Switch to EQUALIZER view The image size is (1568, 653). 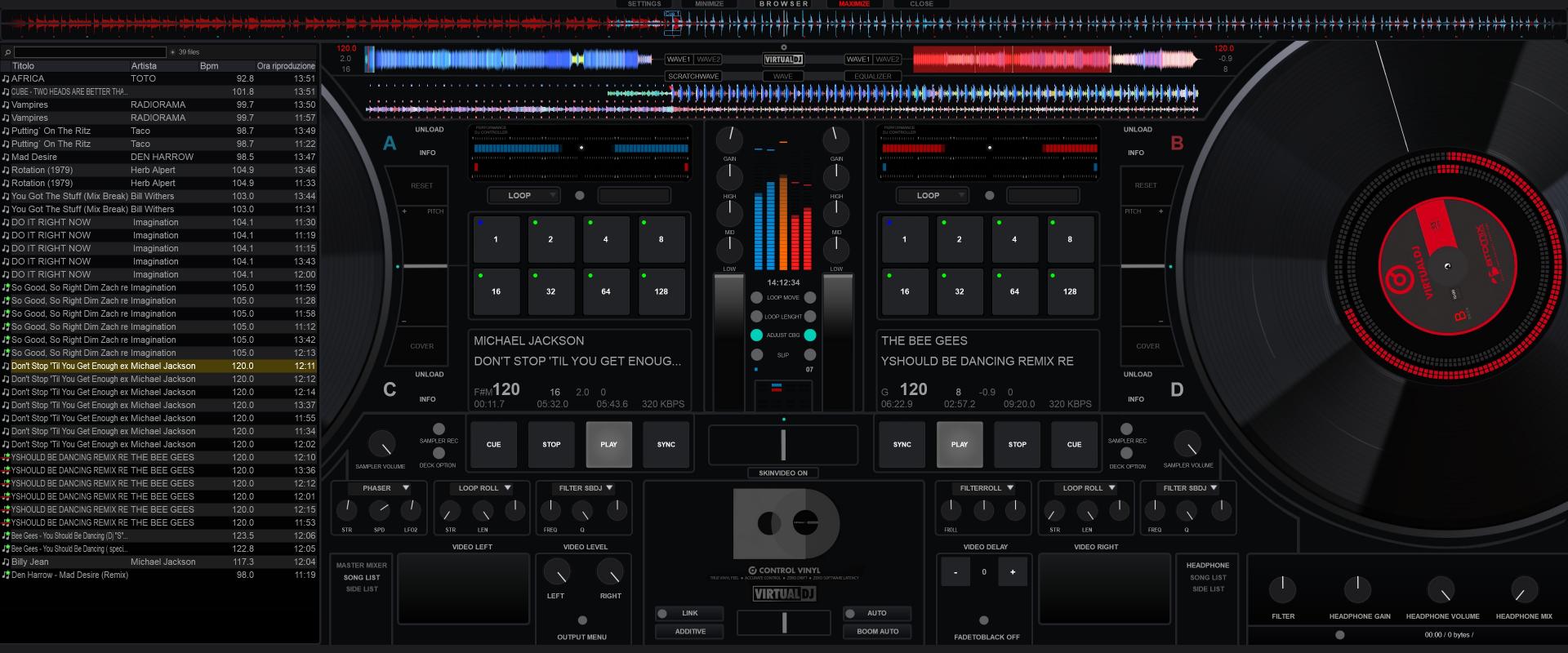873,77
